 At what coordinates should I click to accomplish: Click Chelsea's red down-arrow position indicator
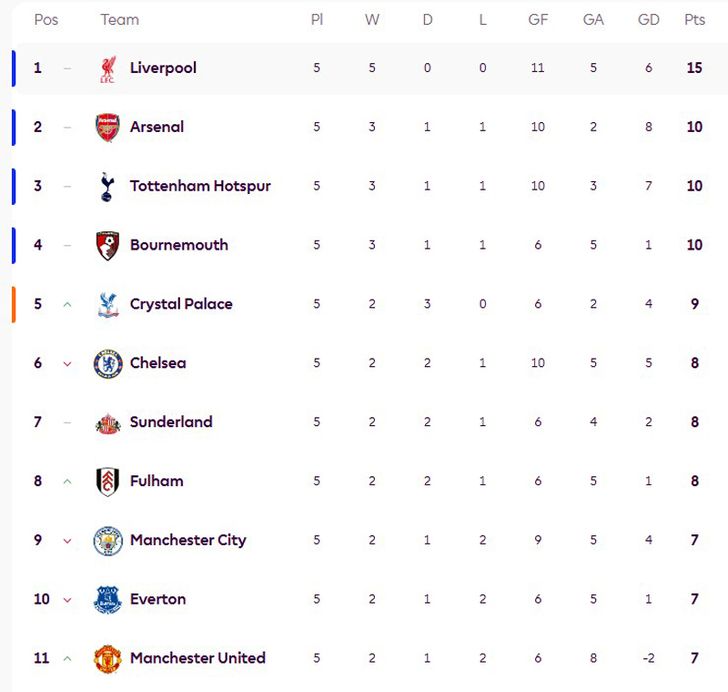pos(67,364)
